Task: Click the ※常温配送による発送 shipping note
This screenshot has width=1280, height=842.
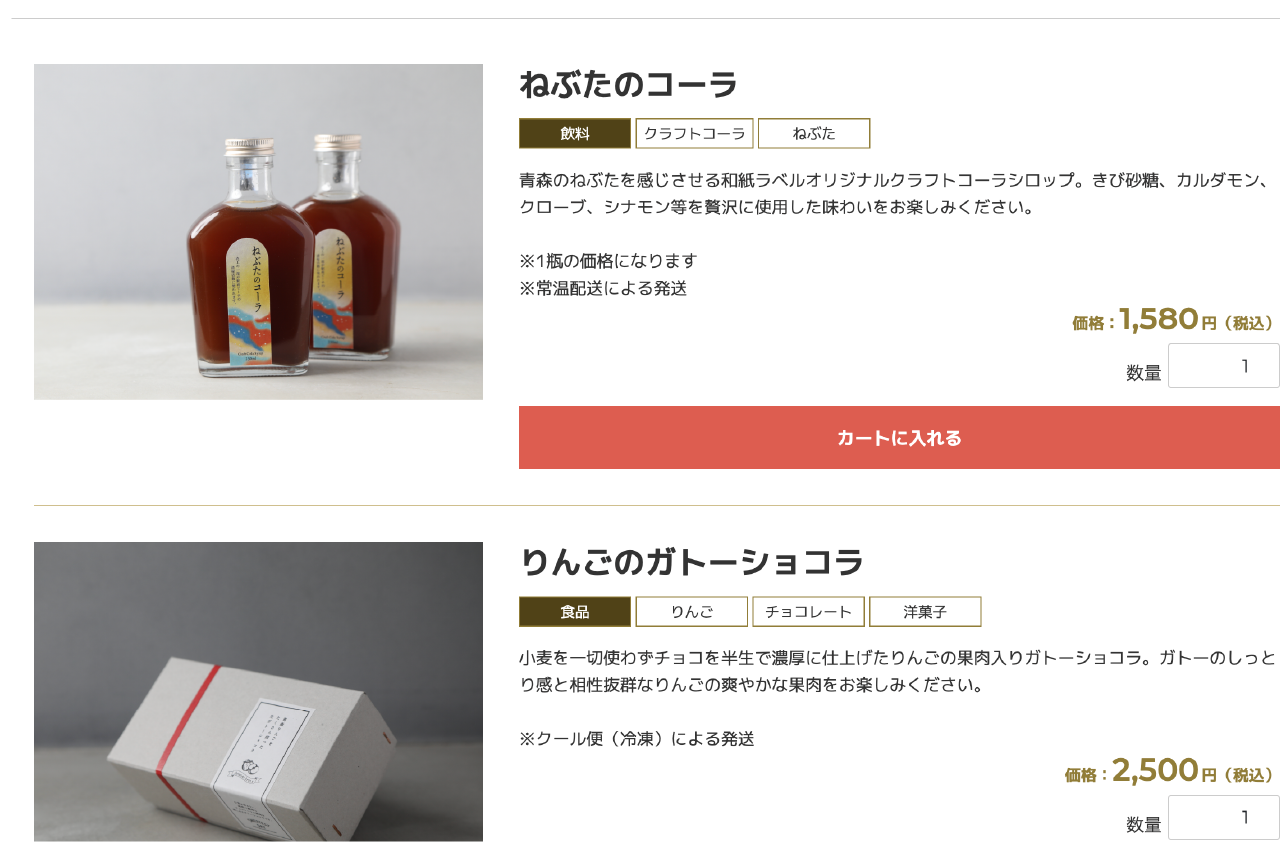Action: 603,288
